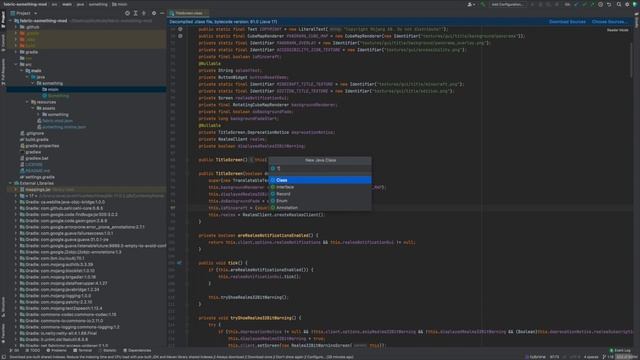Select gradlew.bat file

pos(34,158)
